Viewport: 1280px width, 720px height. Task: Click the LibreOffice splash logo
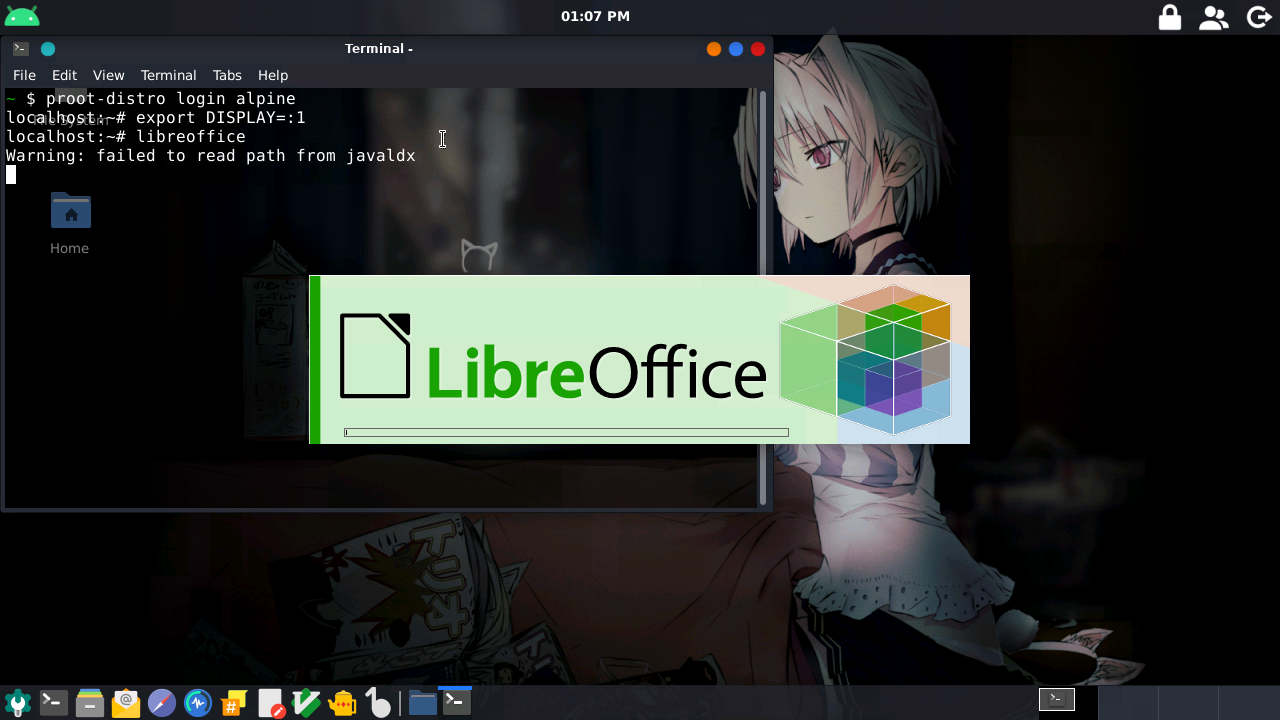[553, 358]
